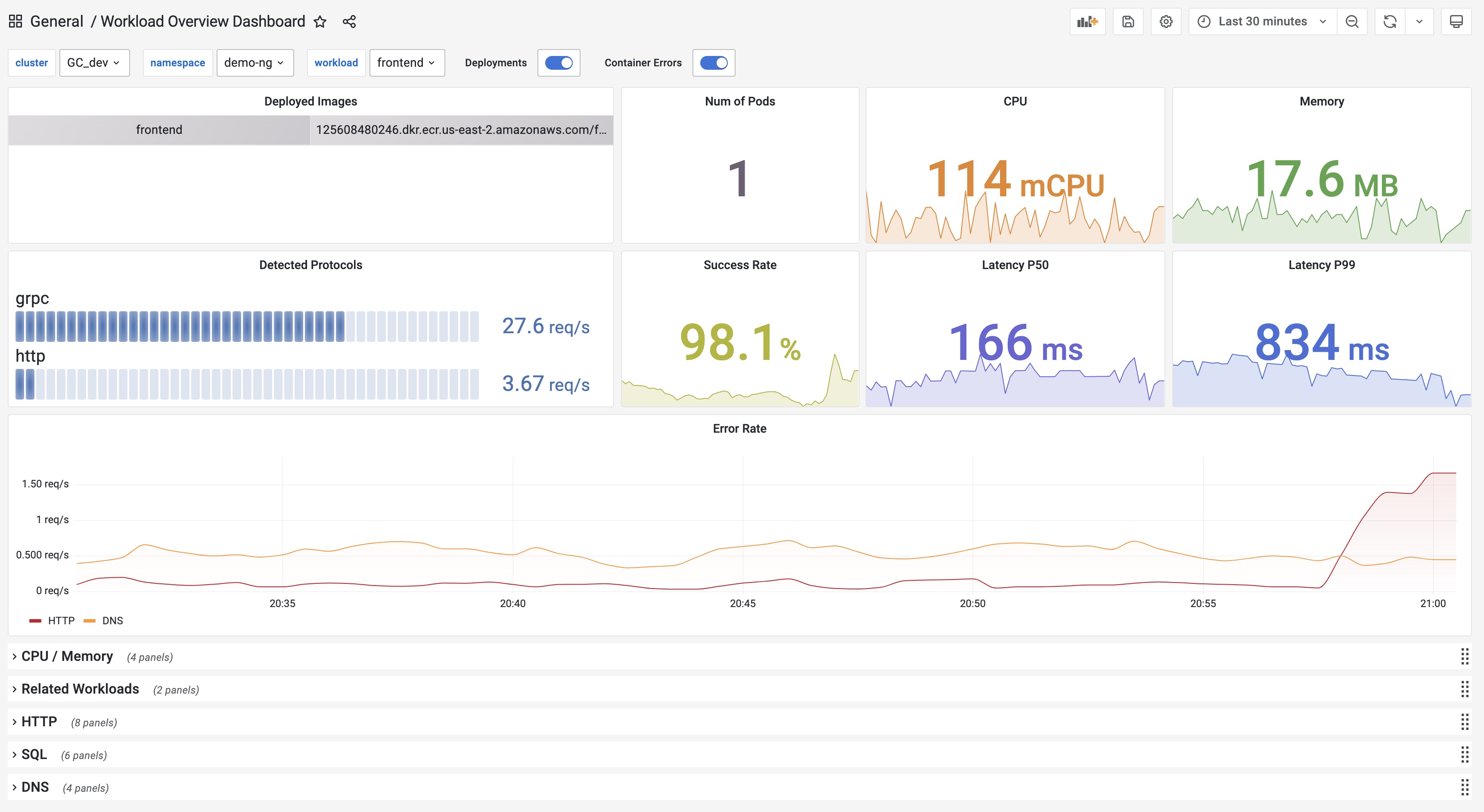The width and height of the screenshot is (1484, 812).
Task: Expand the CPU / Memory row
Action: click(67, 657)
